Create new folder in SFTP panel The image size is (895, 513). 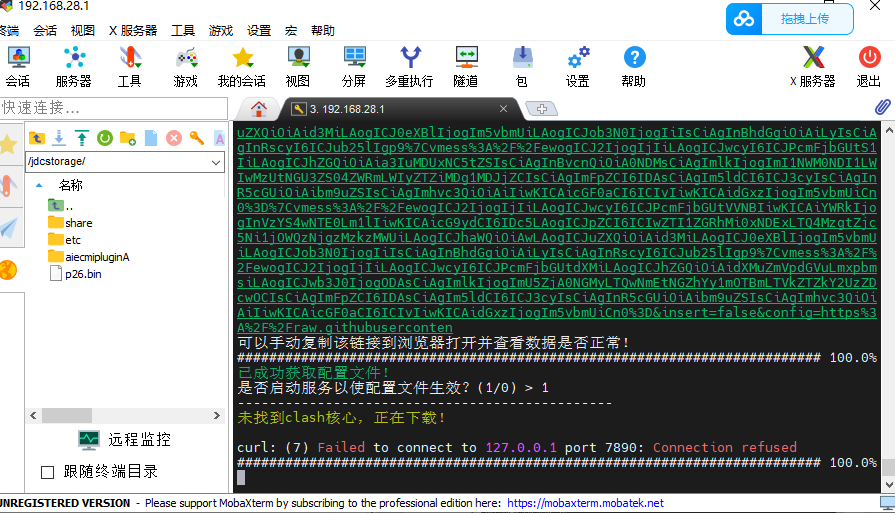127,137
